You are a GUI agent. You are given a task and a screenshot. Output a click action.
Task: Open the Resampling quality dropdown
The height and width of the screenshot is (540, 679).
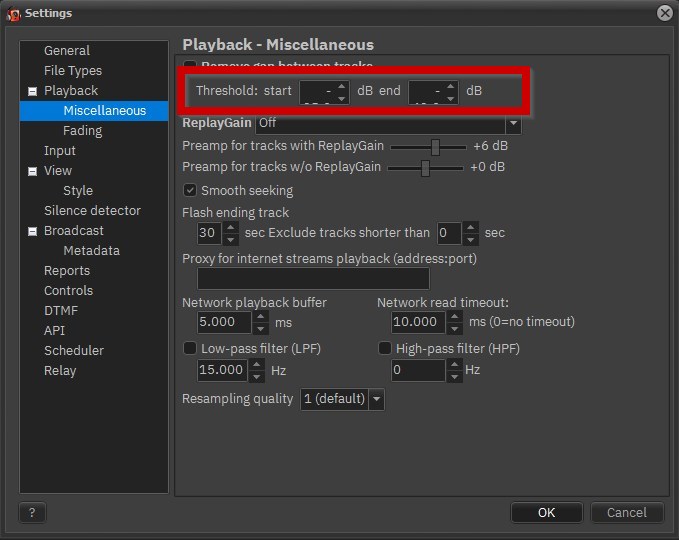click(x=376, y=399)
